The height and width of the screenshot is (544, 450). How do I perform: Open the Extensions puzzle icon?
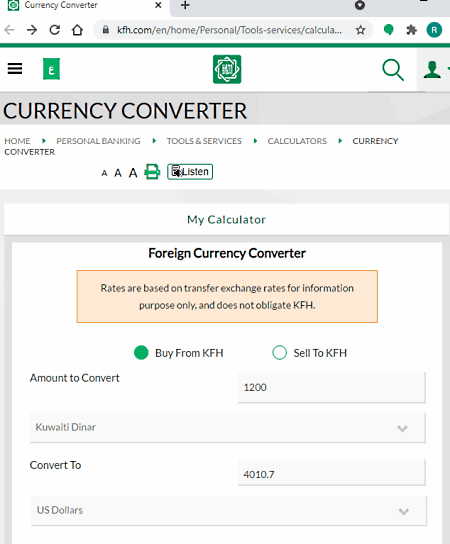tap(411, 30)
